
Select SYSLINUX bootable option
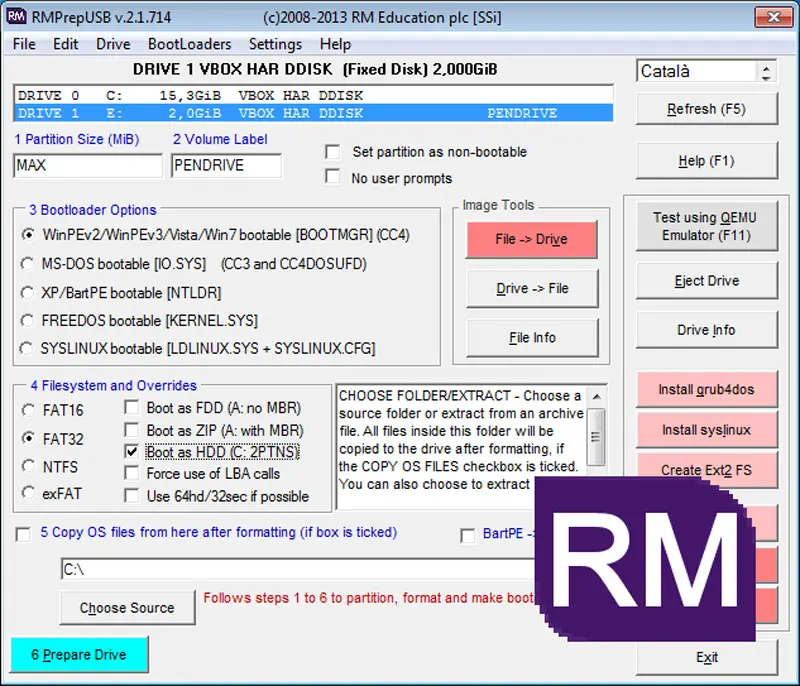pos(27,348)
